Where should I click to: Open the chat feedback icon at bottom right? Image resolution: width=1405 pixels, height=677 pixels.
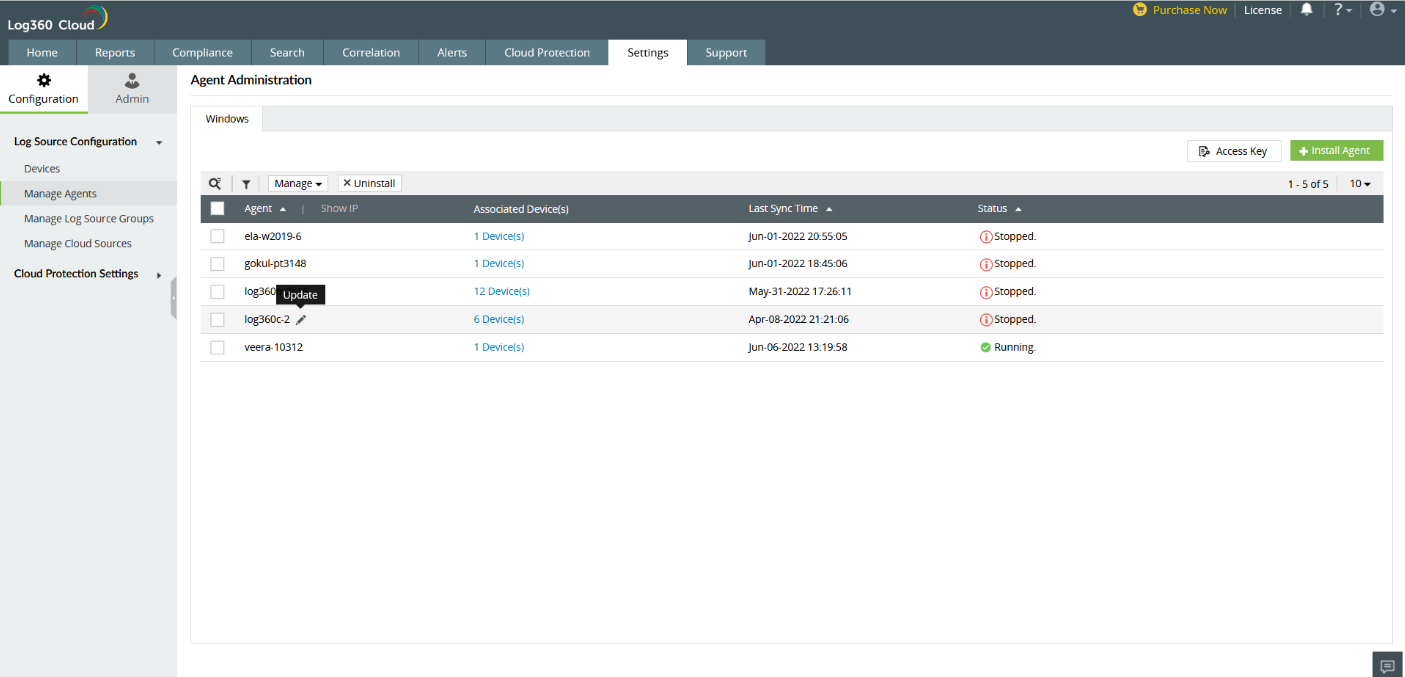pyautogui.click(x=1387, y=666)
